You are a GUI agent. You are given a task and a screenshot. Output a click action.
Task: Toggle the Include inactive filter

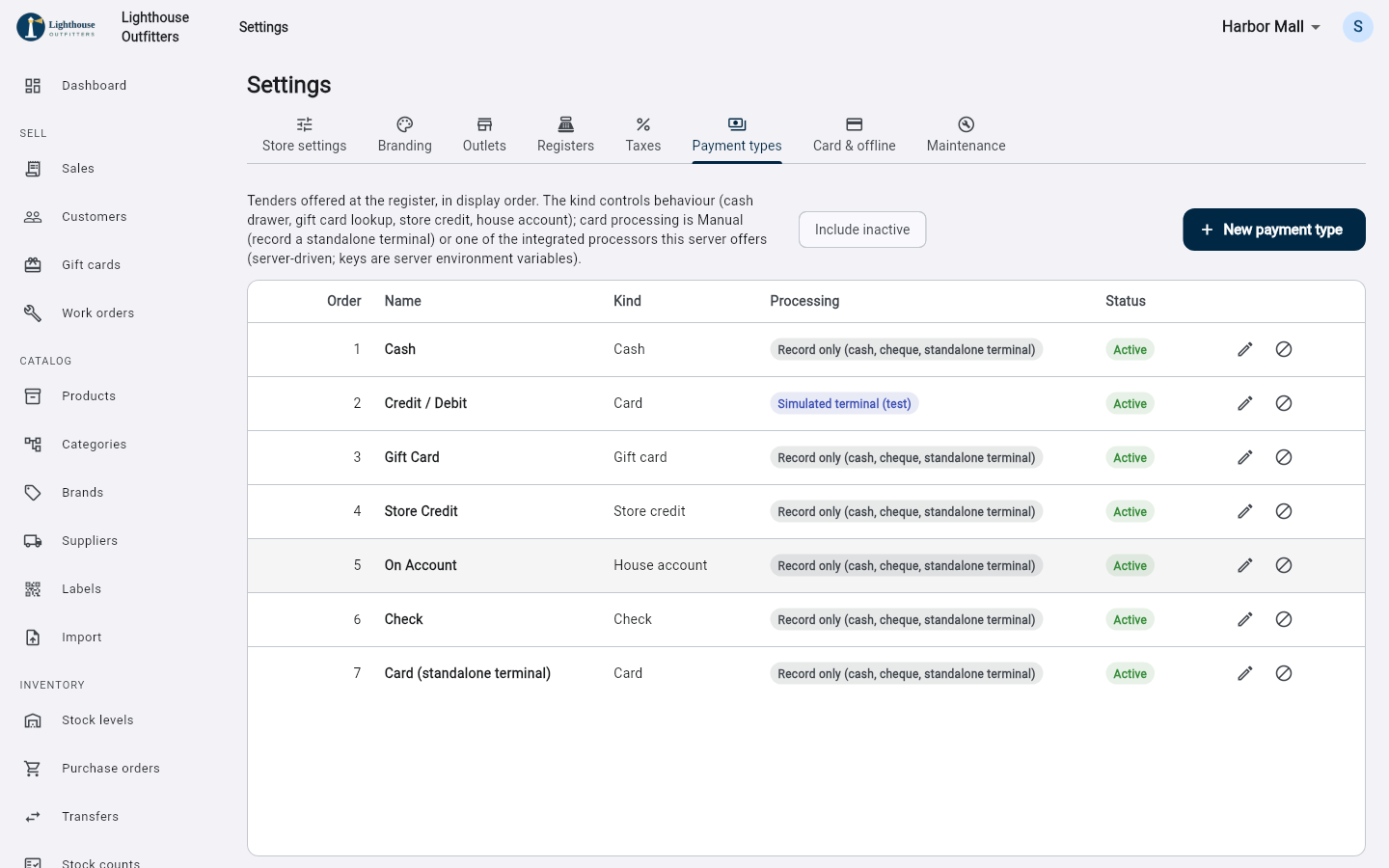(x=862, y=230)
